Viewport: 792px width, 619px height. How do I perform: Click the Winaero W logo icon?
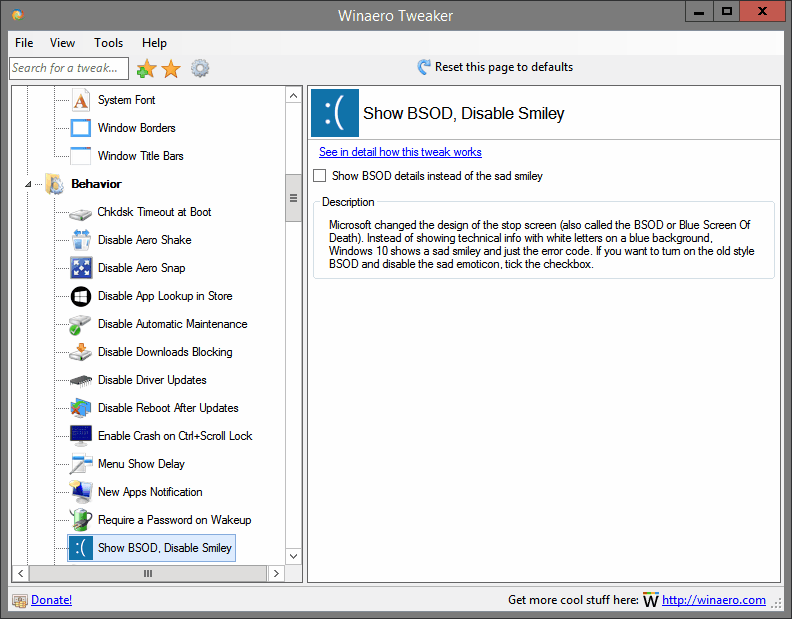651,600
